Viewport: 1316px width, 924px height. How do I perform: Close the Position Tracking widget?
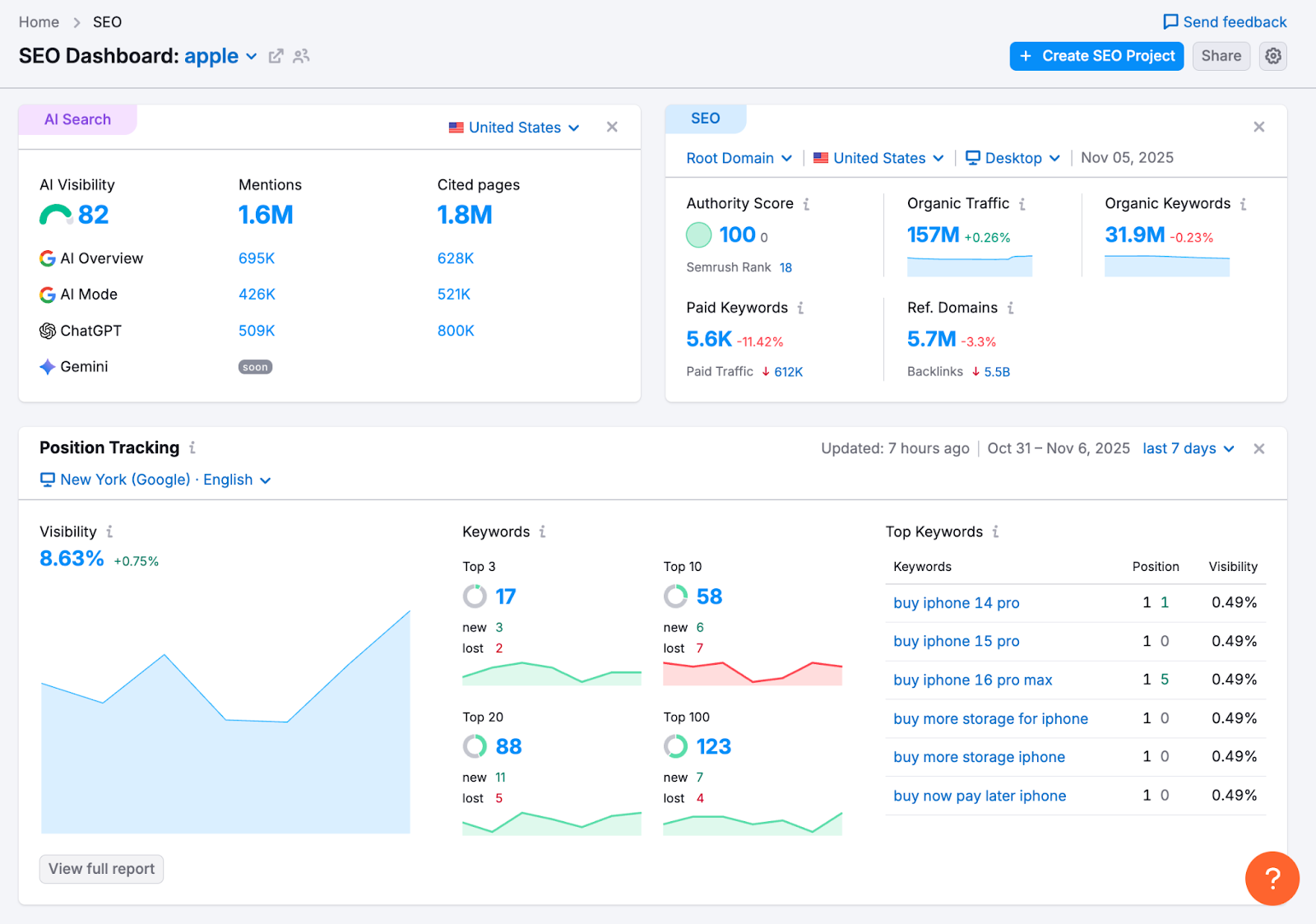[x=1258, y=448]
